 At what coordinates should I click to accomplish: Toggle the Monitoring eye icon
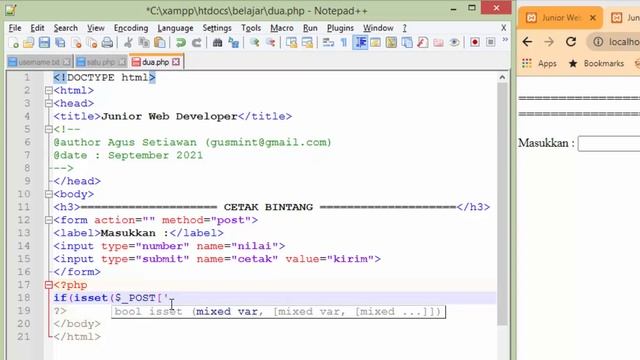(x=454, y=42)
